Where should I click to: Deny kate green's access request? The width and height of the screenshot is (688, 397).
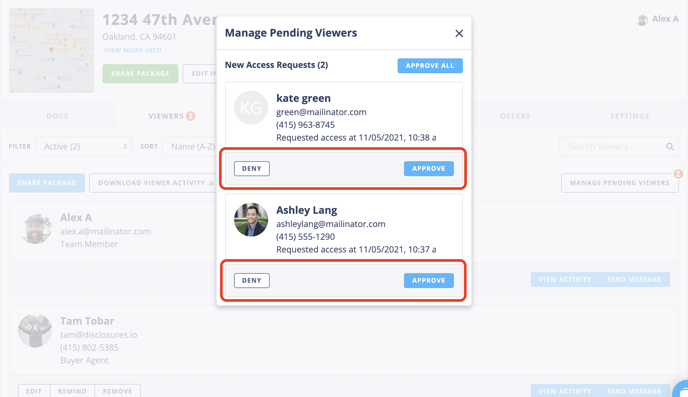coord(252,168)
